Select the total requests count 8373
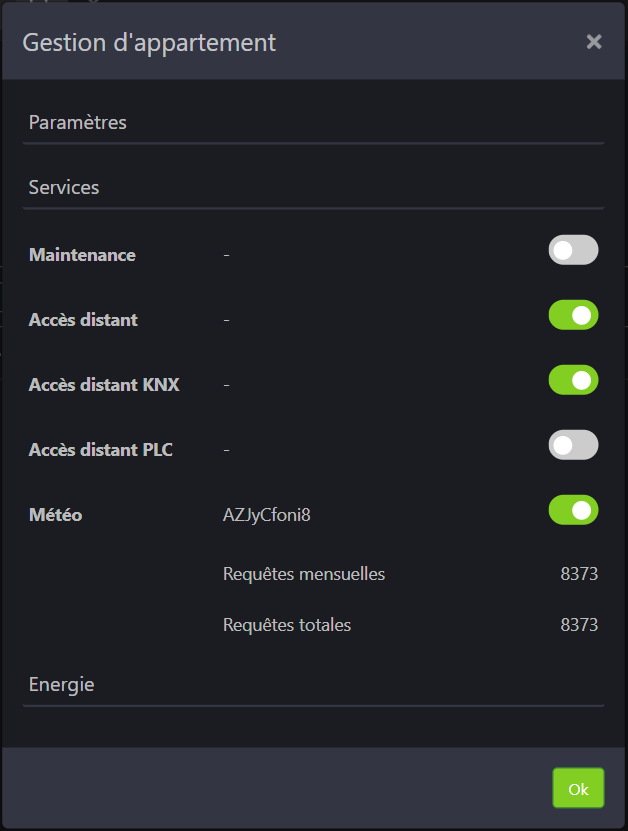 (x=579, y=625)
